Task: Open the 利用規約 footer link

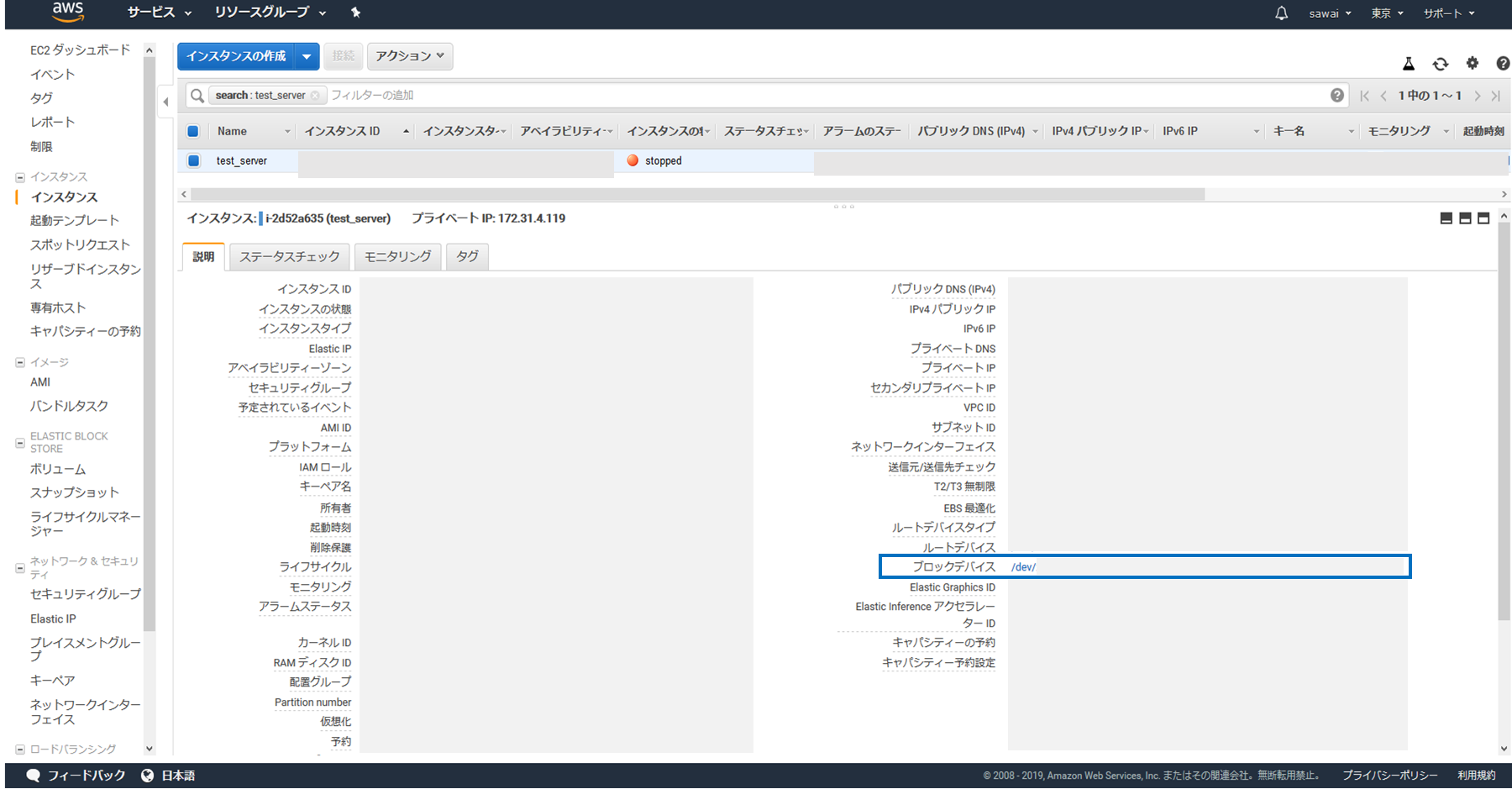Action: [x=1477, y=776]
